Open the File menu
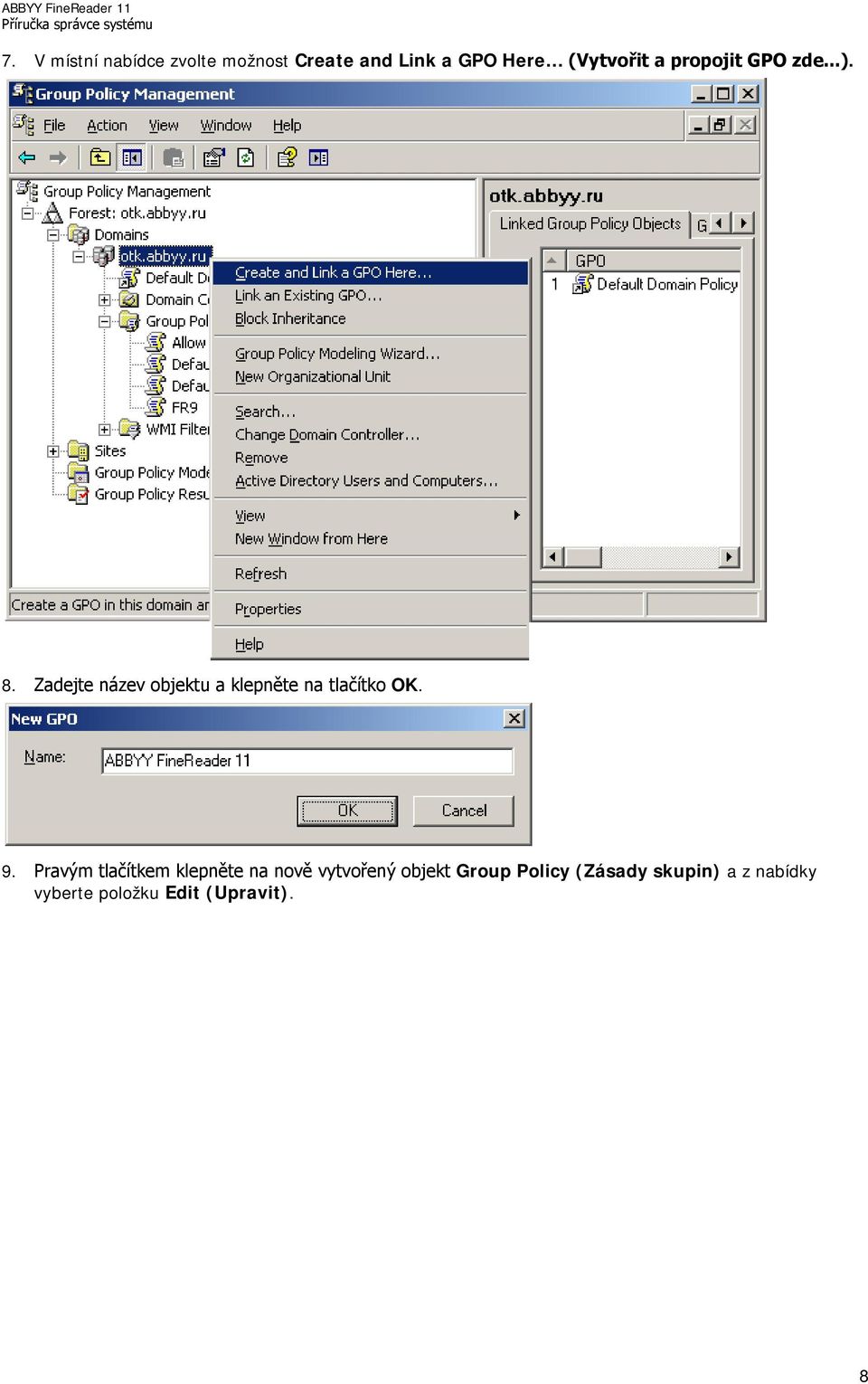Image resolution: width=868 pixels, height=1384 pixels. click(54, 126)
